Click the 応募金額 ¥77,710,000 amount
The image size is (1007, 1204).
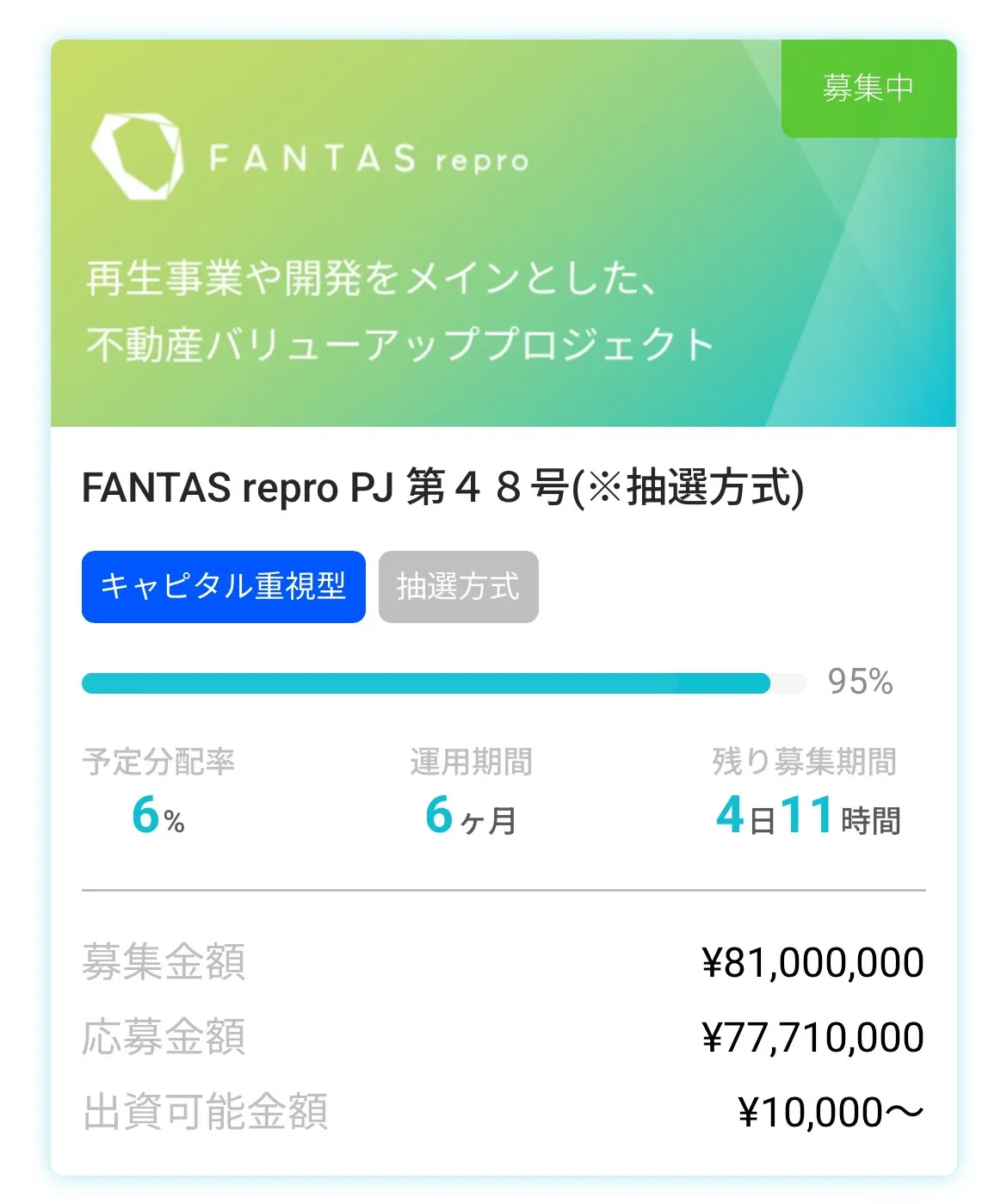(813, 1037)
